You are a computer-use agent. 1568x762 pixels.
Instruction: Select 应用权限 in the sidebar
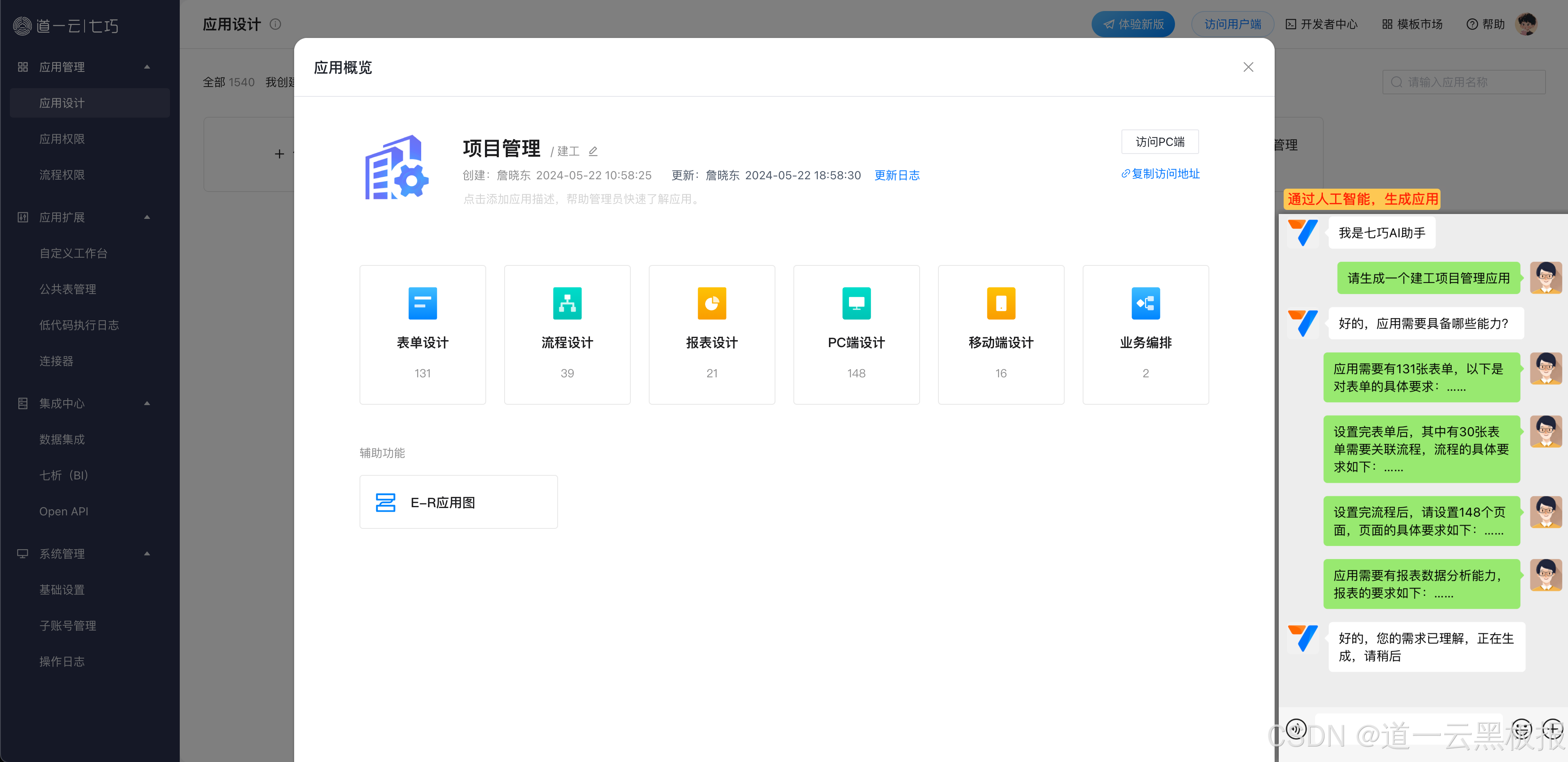(x=62, y=139)
